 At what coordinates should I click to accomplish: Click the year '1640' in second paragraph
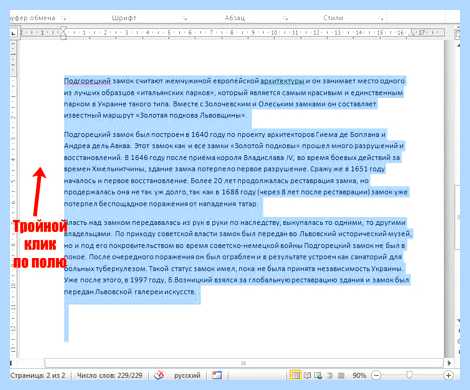[199, 134]
